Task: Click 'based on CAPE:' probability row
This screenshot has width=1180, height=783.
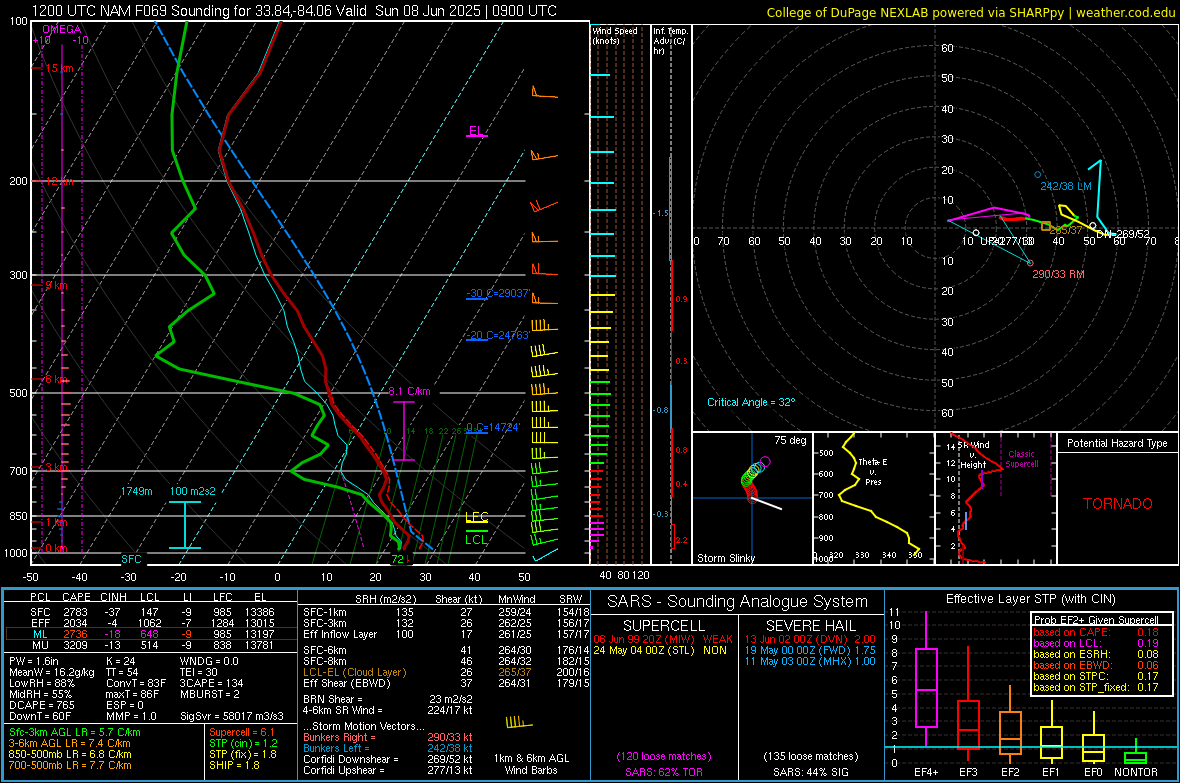Action: (1096, 632)
